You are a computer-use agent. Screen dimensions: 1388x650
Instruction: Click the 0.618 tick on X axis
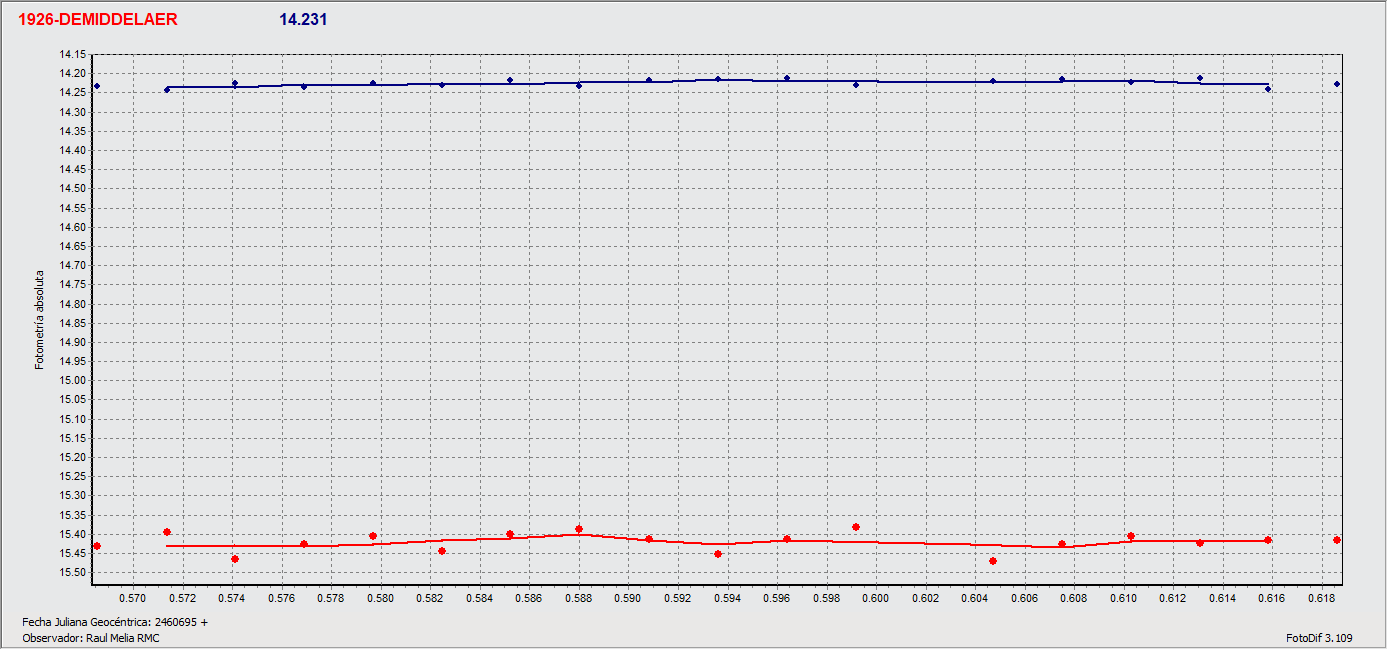pyautogui.click(x=1322, y=598)
